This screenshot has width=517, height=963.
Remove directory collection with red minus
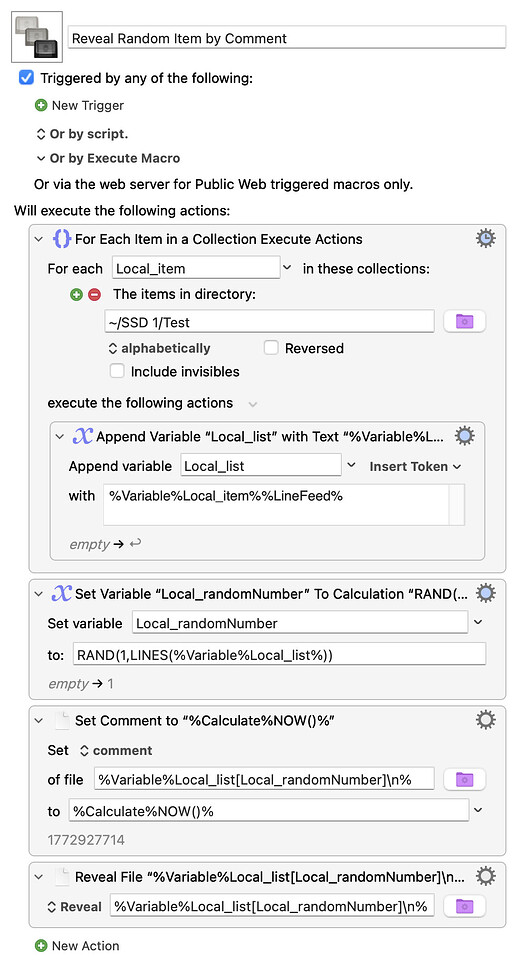(95, 295)
